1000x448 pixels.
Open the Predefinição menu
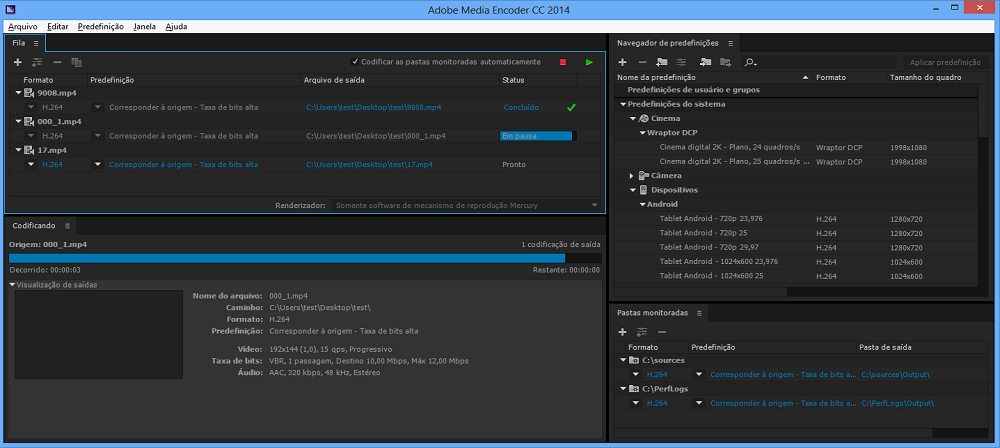(x=101, y=27)
